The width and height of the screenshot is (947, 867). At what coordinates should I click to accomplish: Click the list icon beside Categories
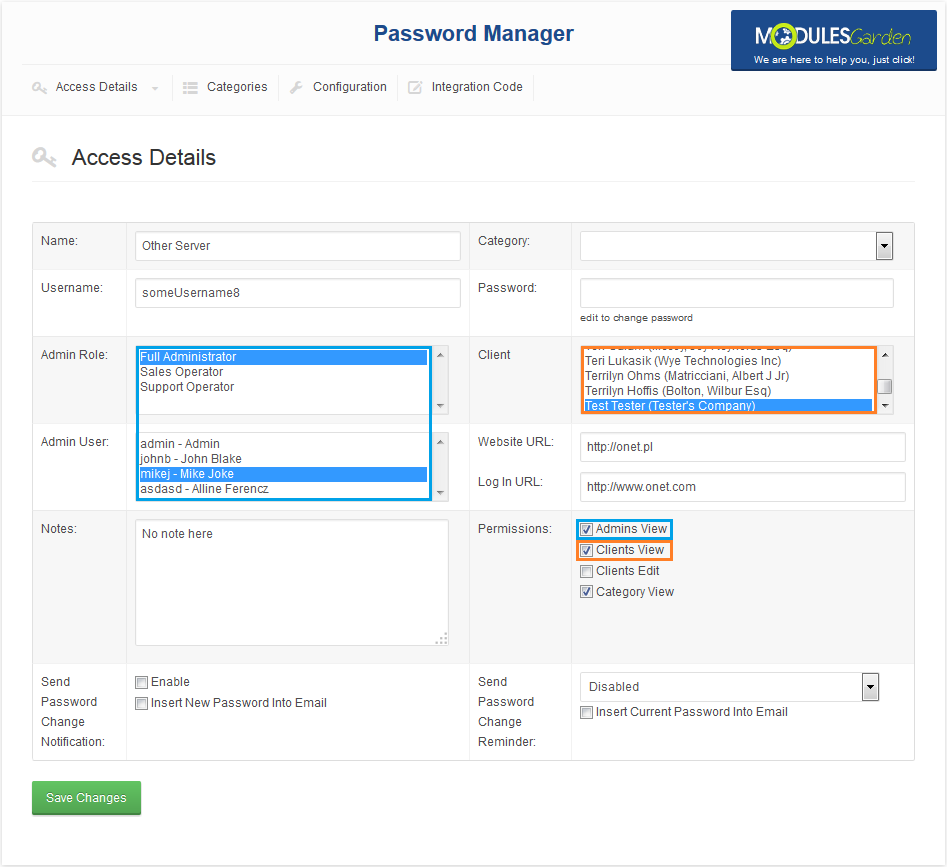pos(190,88)
